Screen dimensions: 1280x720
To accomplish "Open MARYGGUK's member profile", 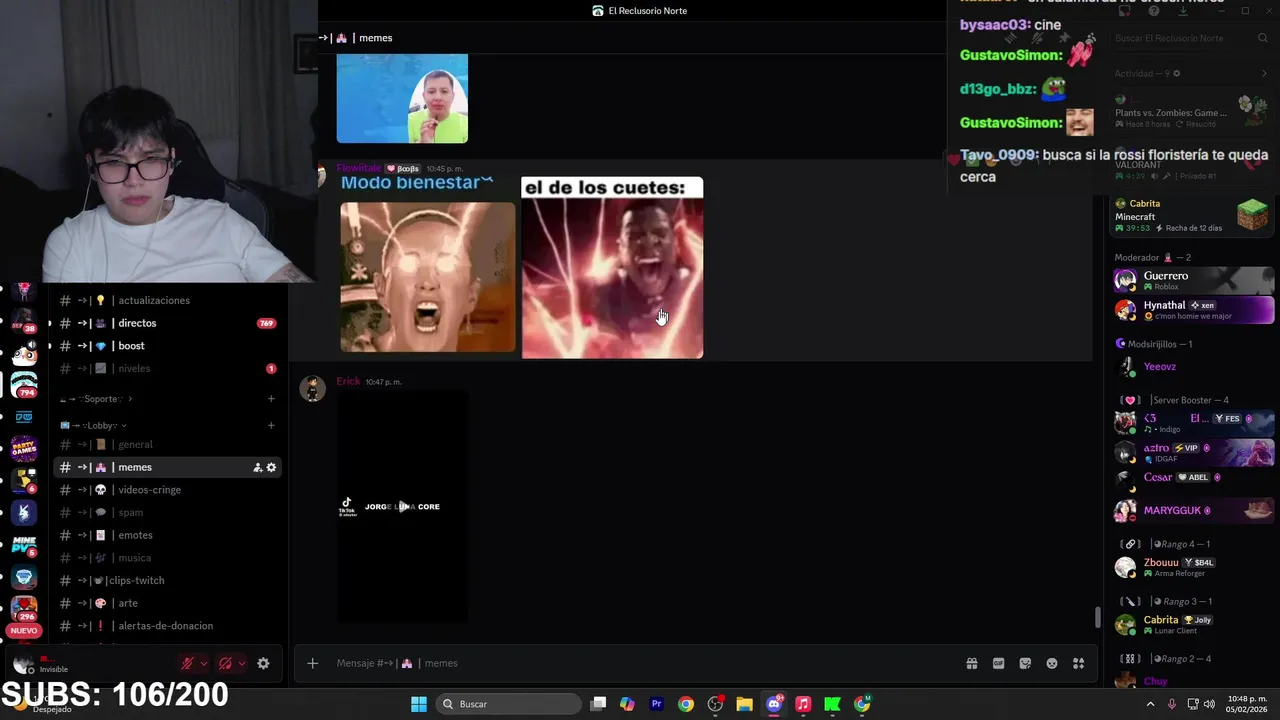I will coord(1194,510).
